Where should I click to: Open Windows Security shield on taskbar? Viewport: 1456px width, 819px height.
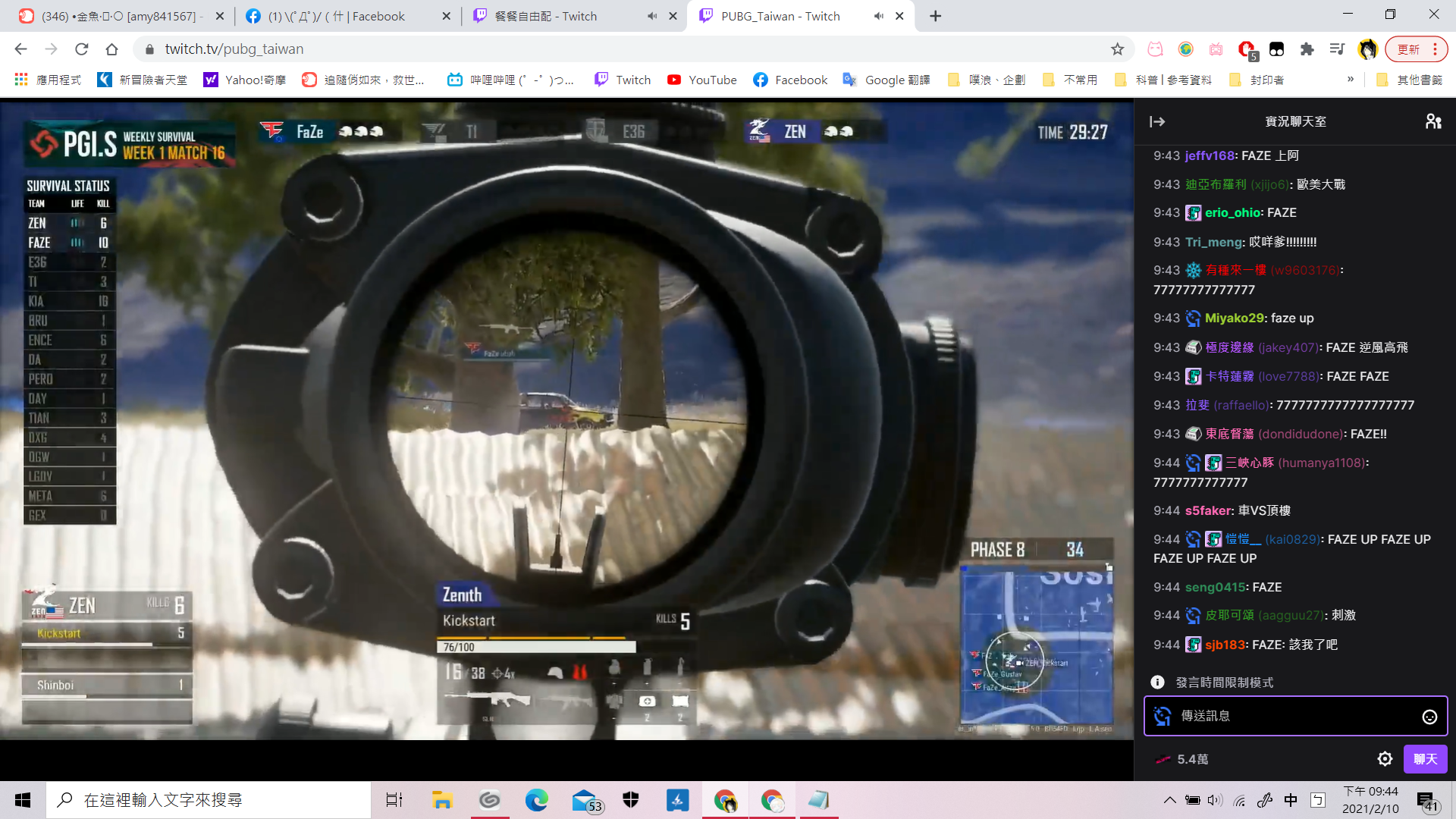(x=631, y=800)
